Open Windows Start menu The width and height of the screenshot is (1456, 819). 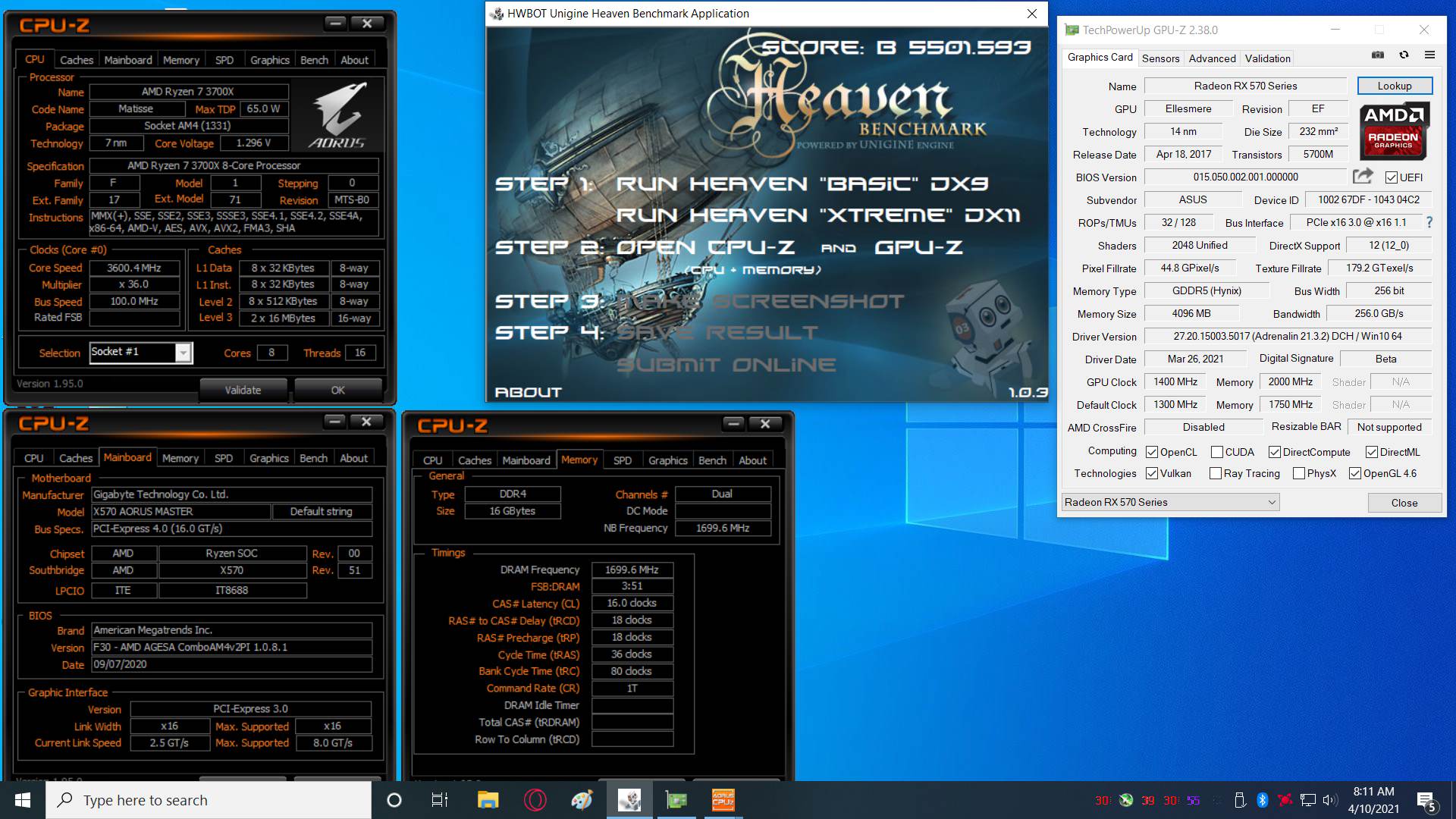pos(23,800)
